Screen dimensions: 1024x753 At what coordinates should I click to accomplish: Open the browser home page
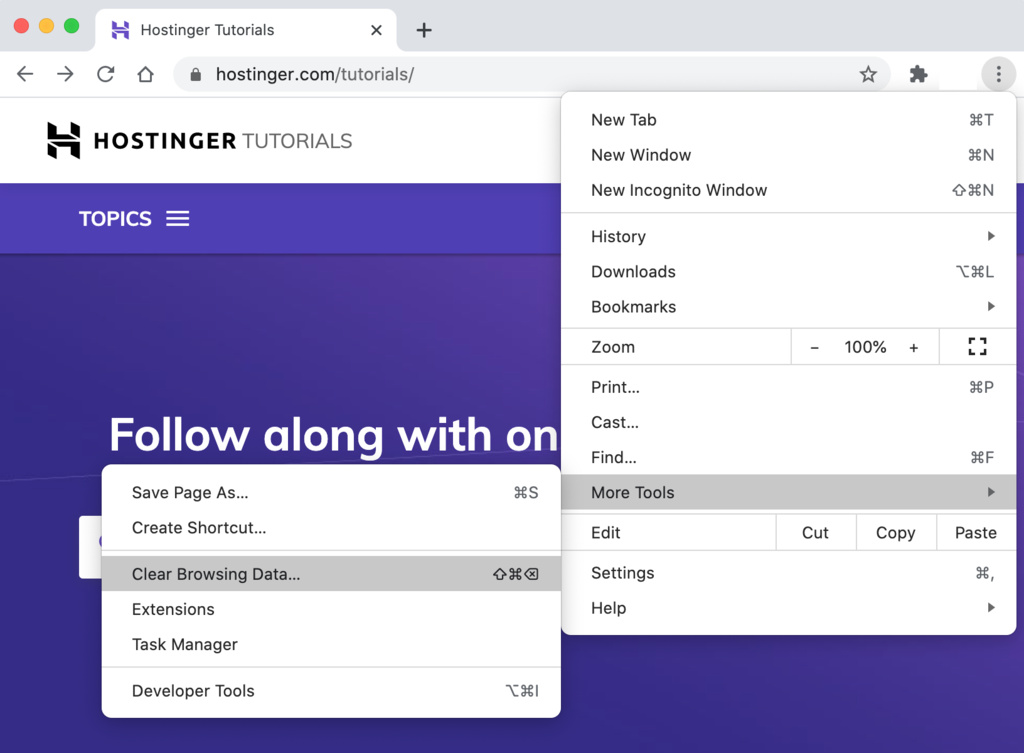pos(145,73)
